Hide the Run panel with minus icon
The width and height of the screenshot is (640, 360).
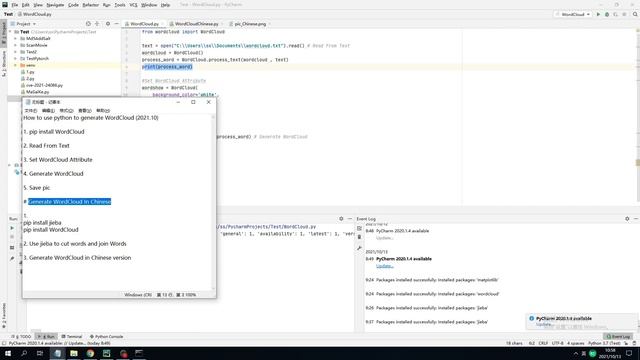(350, 219)
